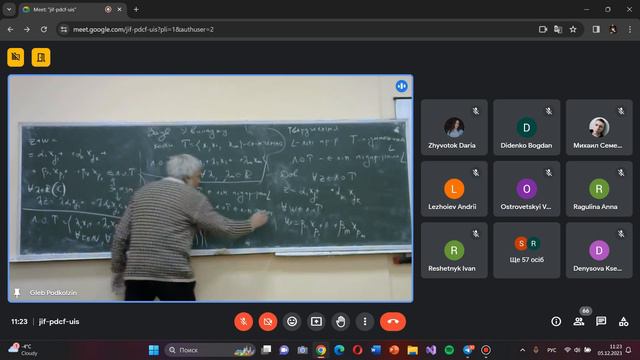Open the Chrome three-dot menu
This screenshot has width=640, height=360.
click(x=630, y=29)
